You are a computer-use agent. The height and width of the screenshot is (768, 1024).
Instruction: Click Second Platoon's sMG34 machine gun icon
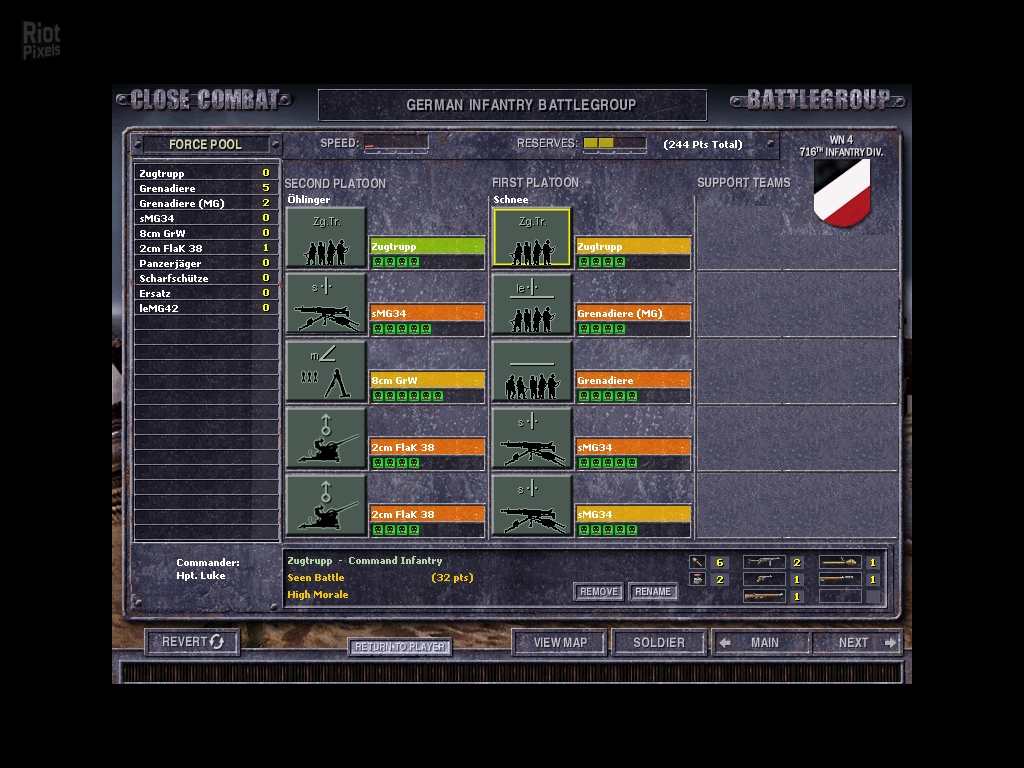(x=326, y=305)
